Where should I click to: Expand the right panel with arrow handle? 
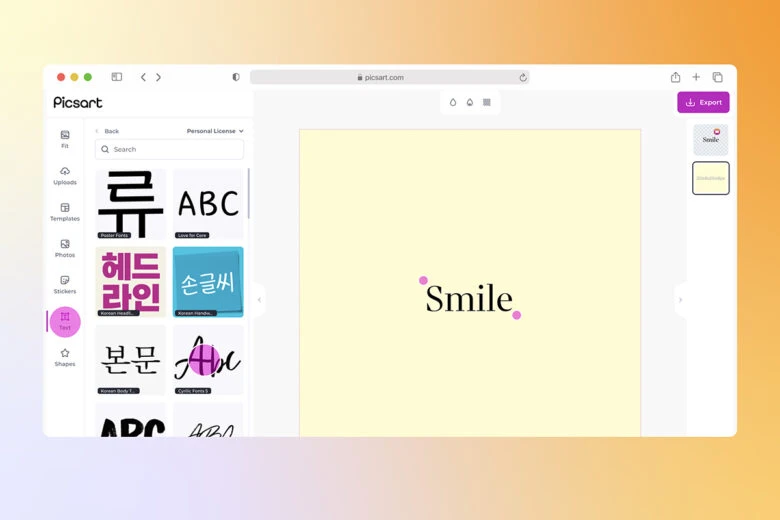680,299
